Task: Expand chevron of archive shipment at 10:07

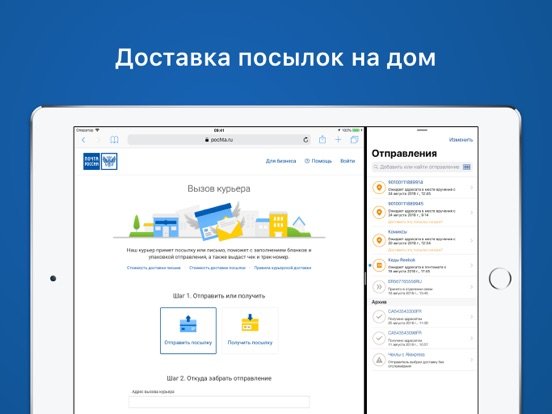Action: coord(472,338)
